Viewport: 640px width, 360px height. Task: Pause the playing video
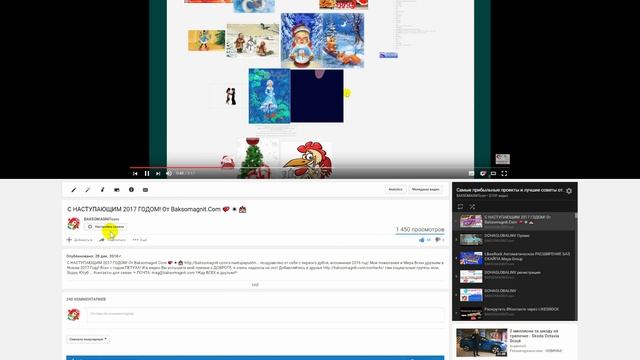147,173
